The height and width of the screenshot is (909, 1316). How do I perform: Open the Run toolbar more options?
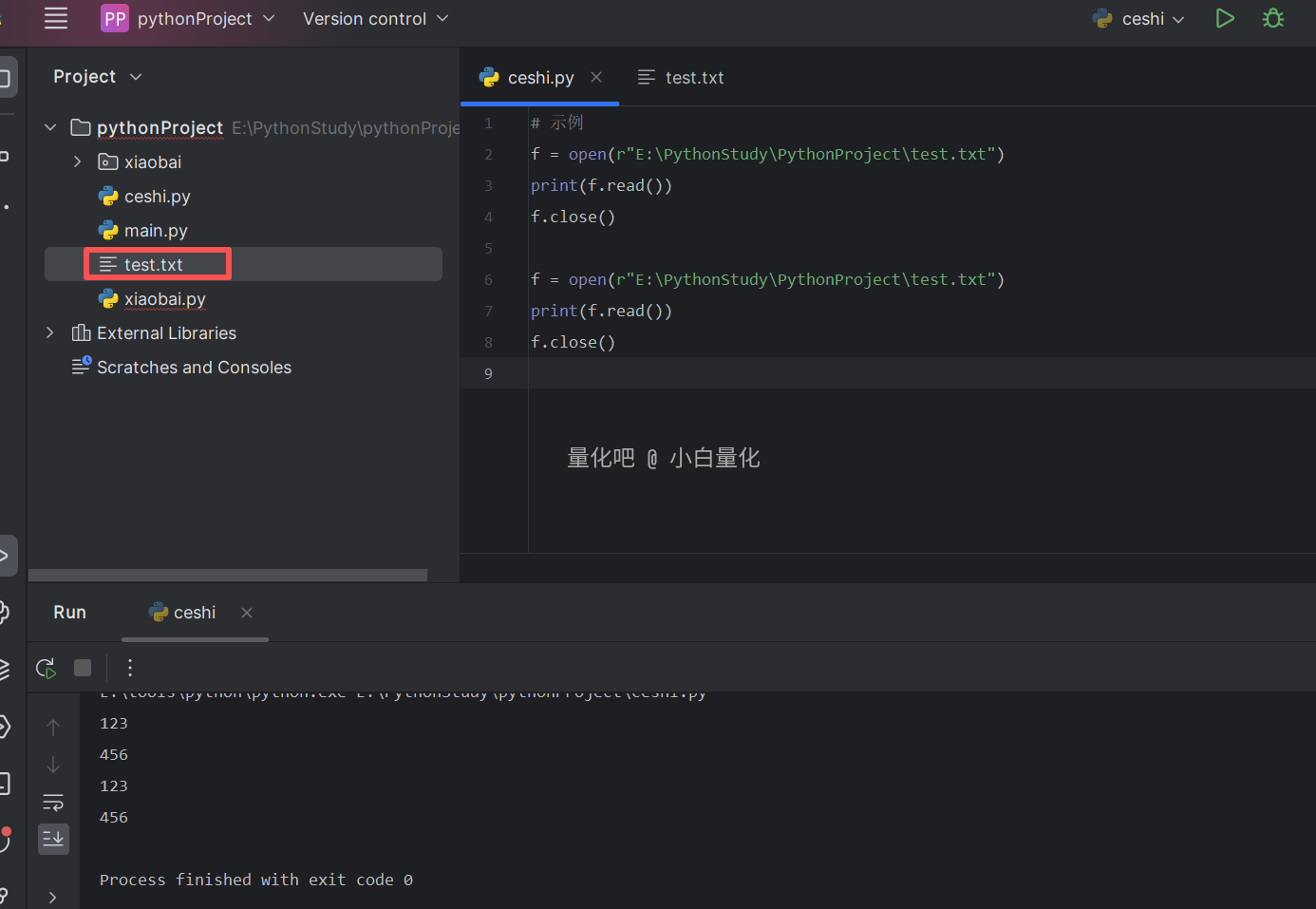point(130,668)
